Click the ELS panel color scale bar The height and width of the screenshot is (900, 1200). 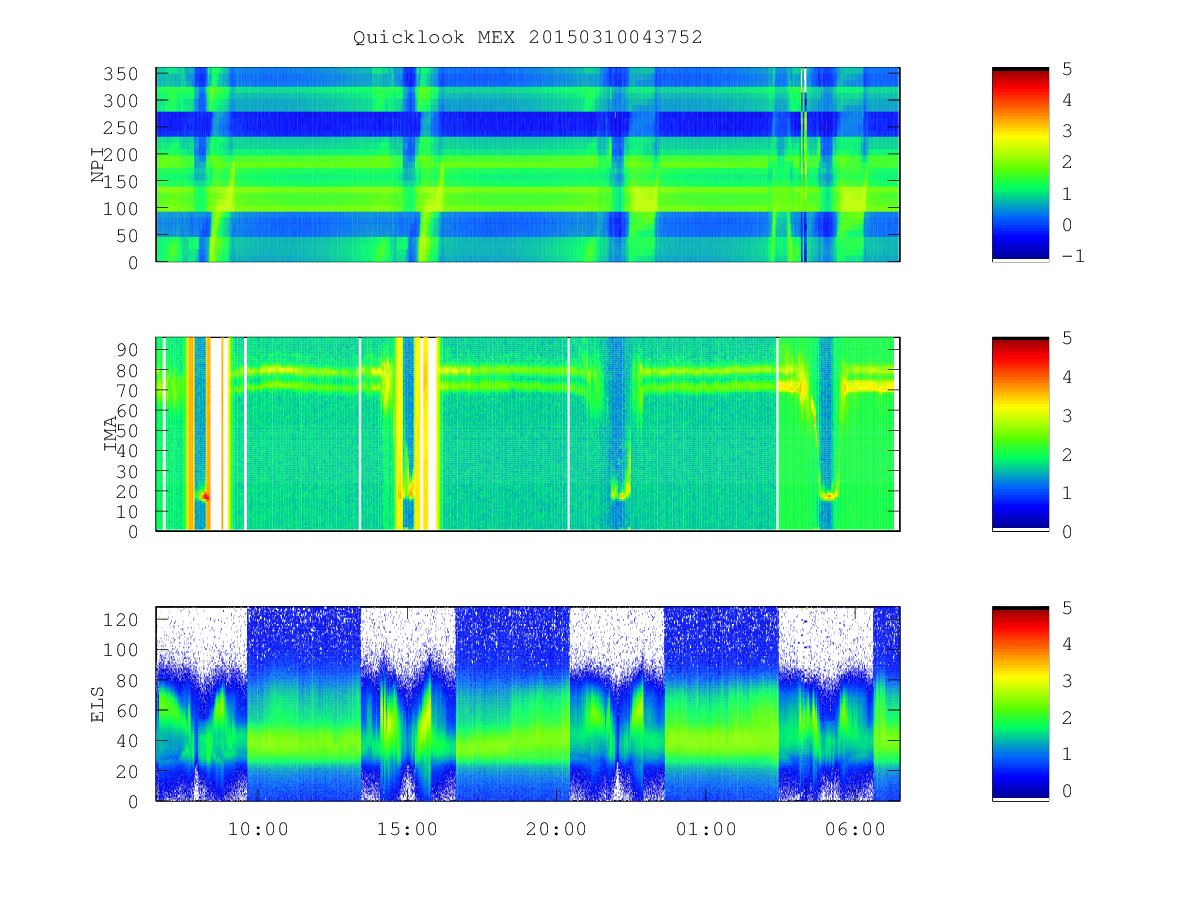point(1020,704)
